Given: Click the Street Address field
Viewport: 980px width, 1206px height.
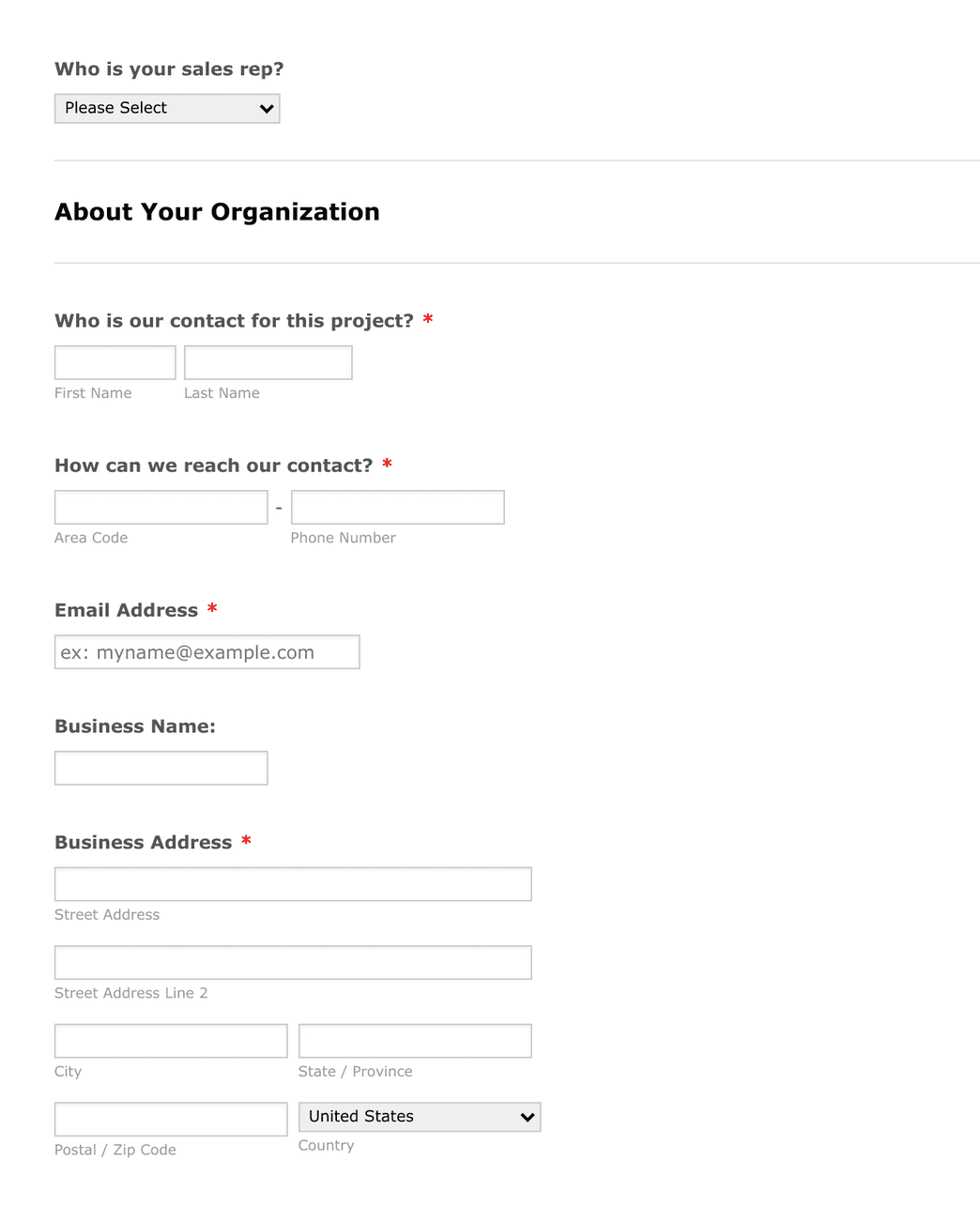Looking at the screenshot, I should 292,883.
